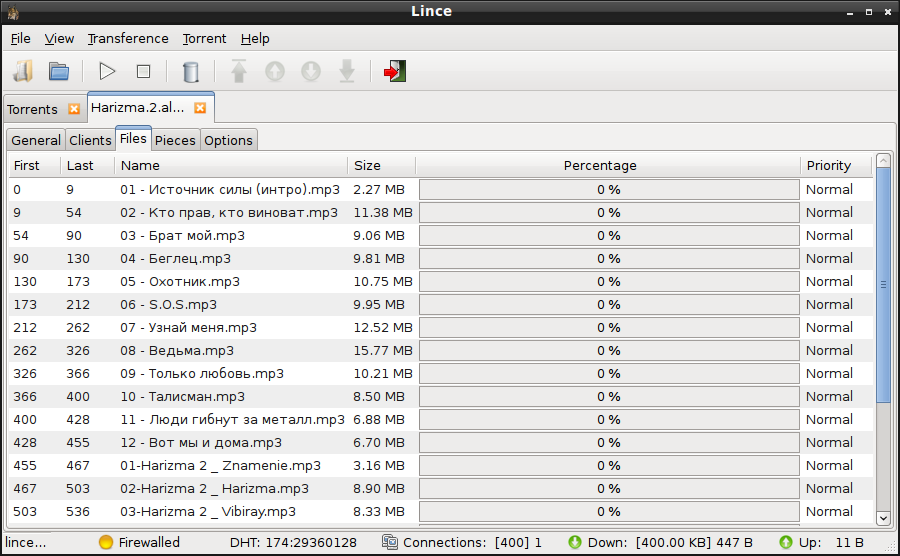
Task: Switch to the Pieces tab
Action: (175, 141)
